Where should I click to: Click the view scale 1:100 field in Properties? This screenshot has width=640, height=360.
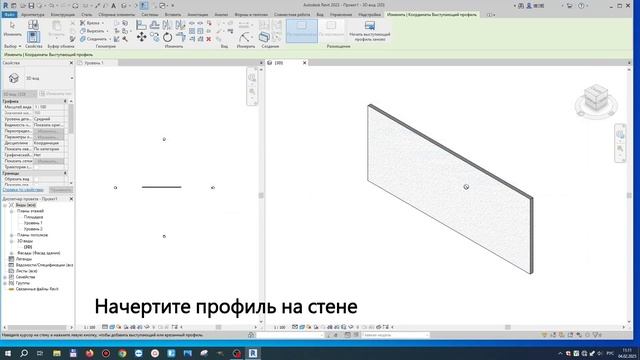pos(49,107)
